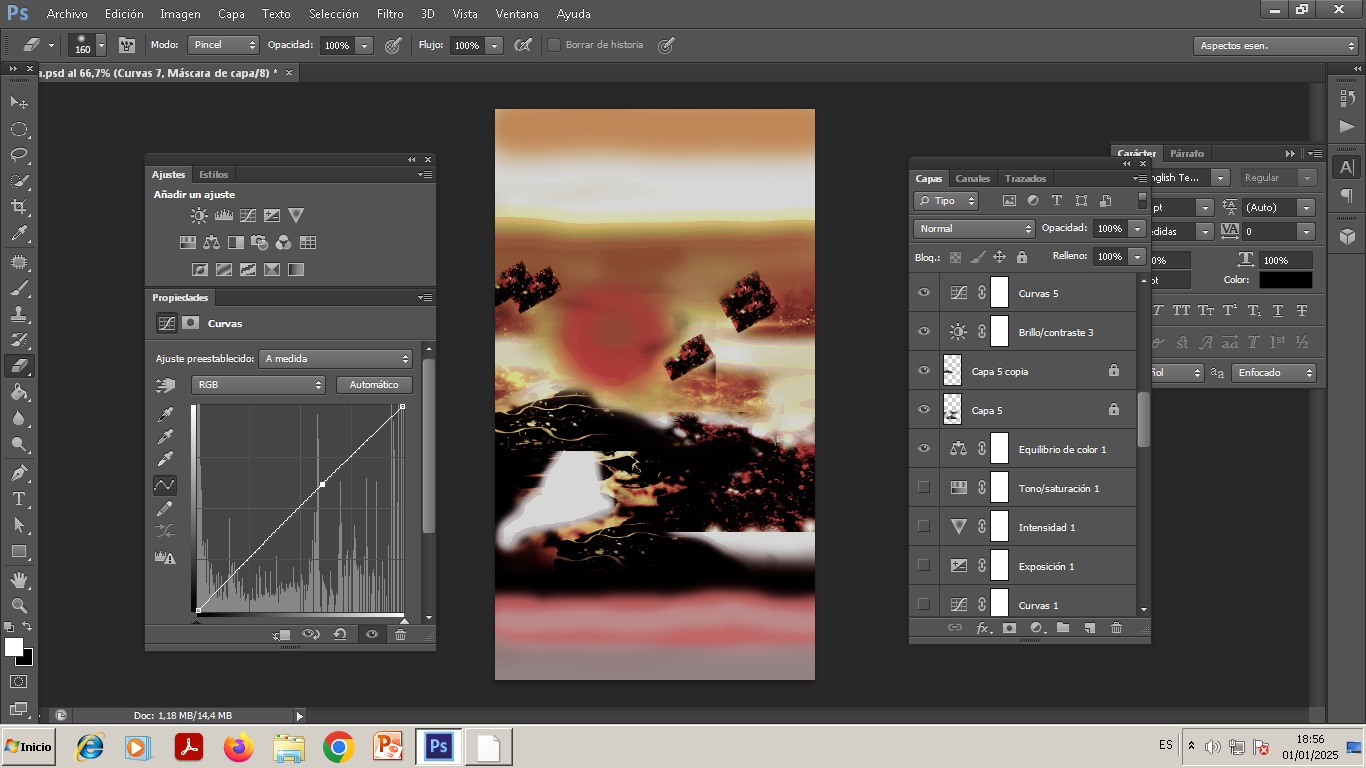Select the Move tool
The height and width of the screenshot is (768, 1366).
19,102
